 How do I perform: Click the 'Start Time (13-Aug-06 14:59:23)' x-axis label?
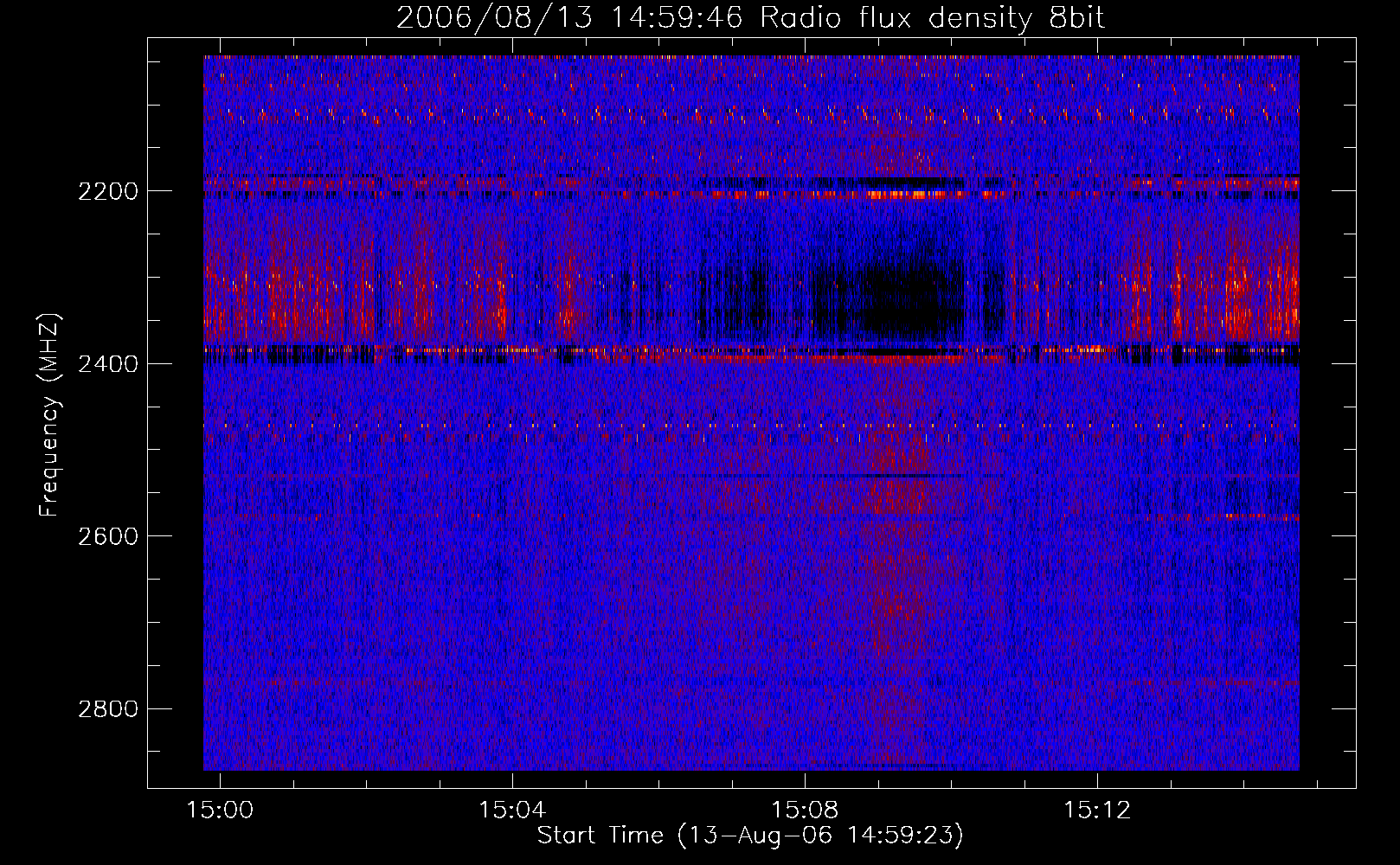[750, 836]
